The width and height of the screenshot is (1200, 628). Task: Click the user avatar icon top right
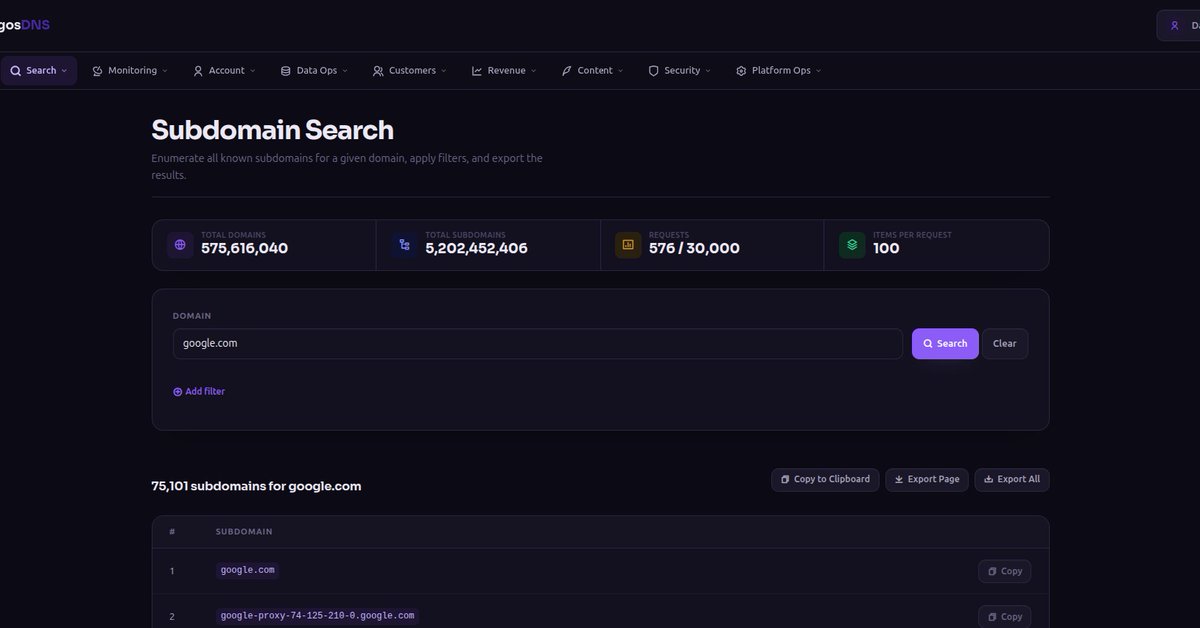[1175, 26]
